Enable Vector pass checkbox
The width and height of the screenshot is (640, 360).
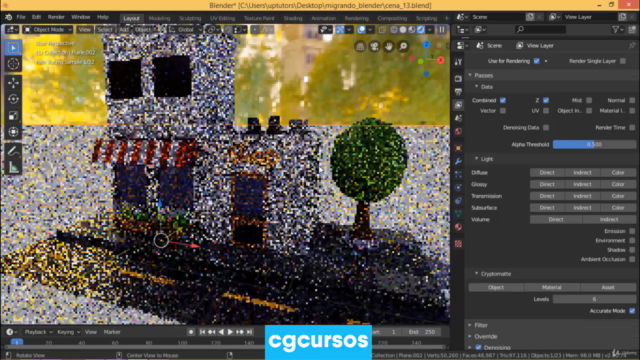(503, 111)
